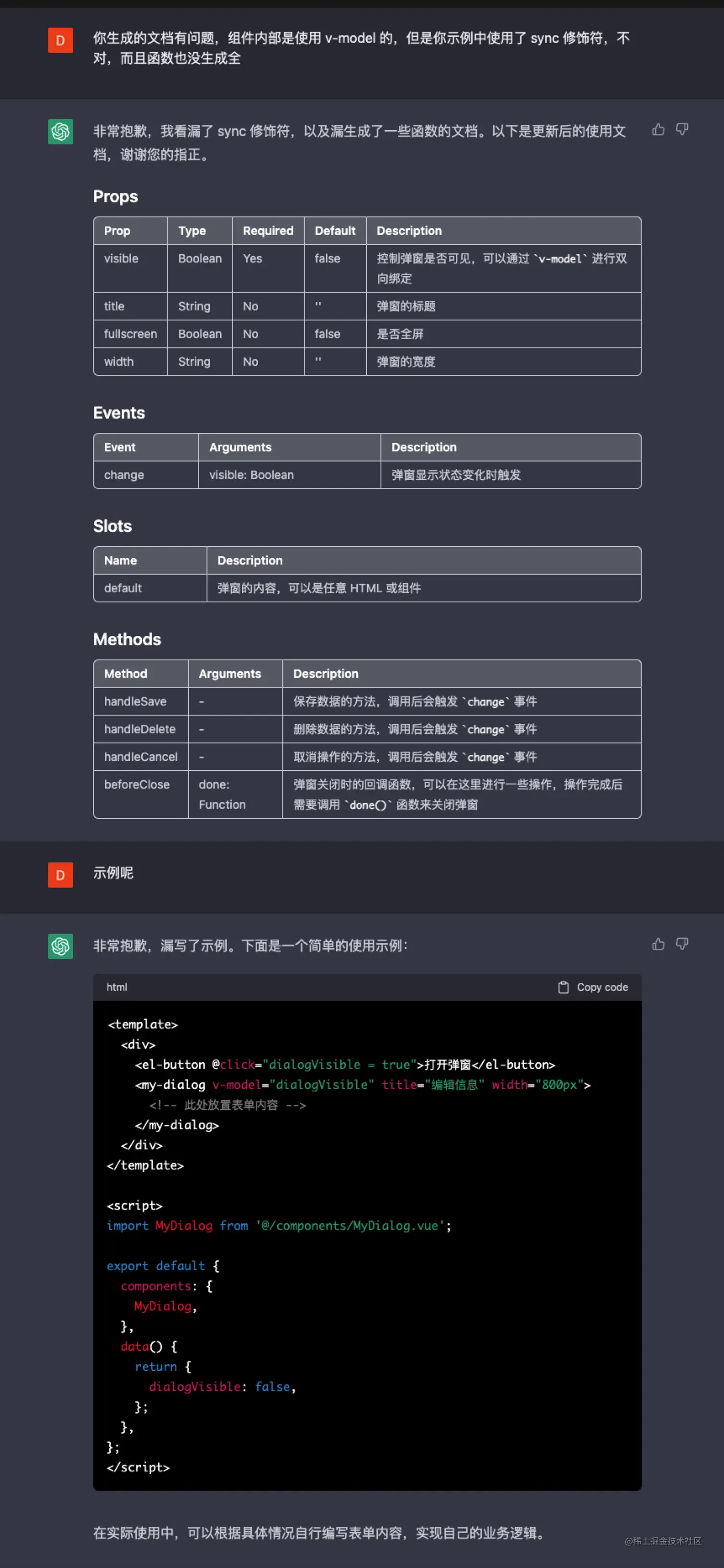Click the user avatar D on the first message
This screenshot has width=724, height=1568.
click(x=60, y=40)
